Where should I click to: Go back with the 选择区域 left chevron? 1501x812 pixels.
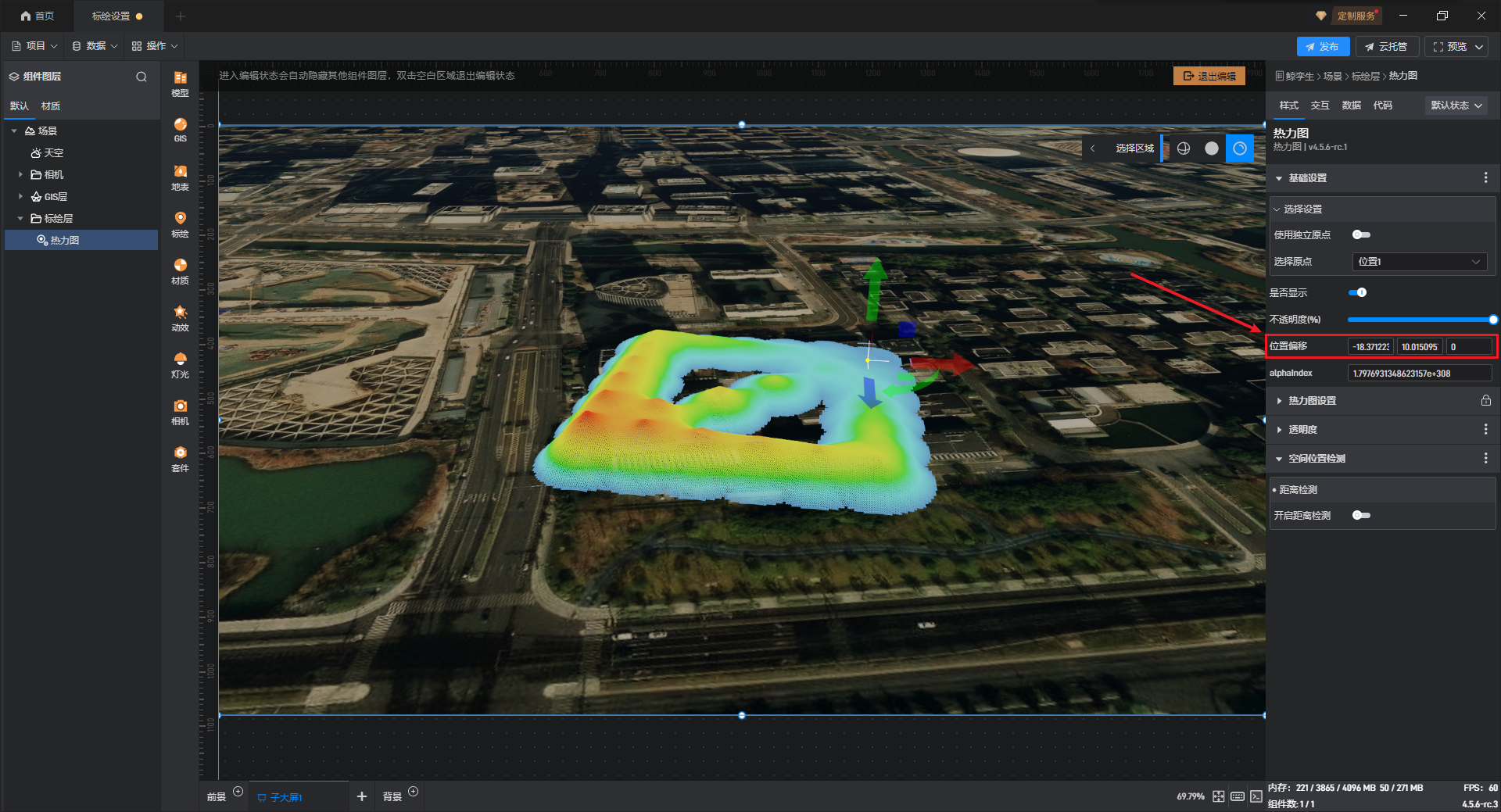[1093, 148]
